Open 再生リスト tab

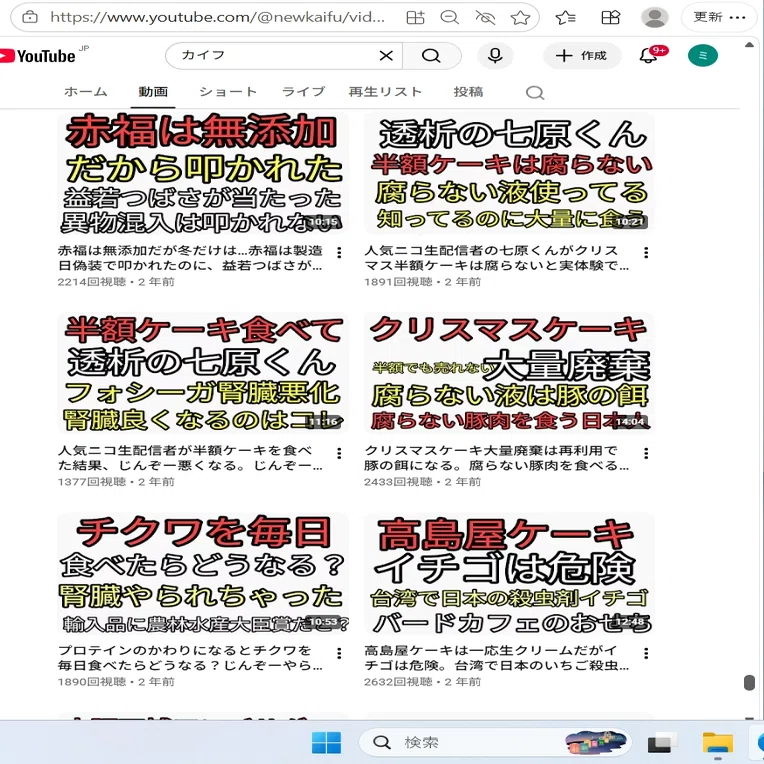pyautogui.click(x=385, y=92)
